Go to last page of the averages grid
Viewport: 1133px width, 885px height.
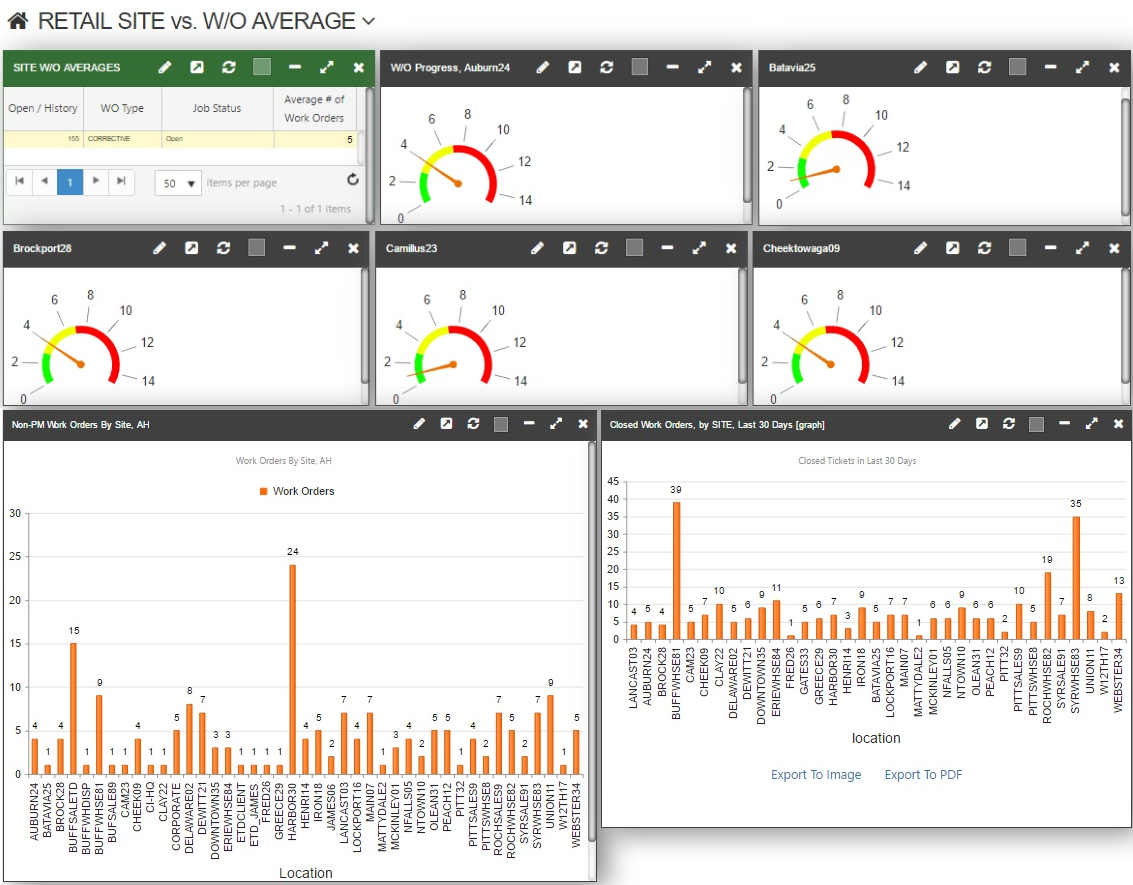point(121,181)
